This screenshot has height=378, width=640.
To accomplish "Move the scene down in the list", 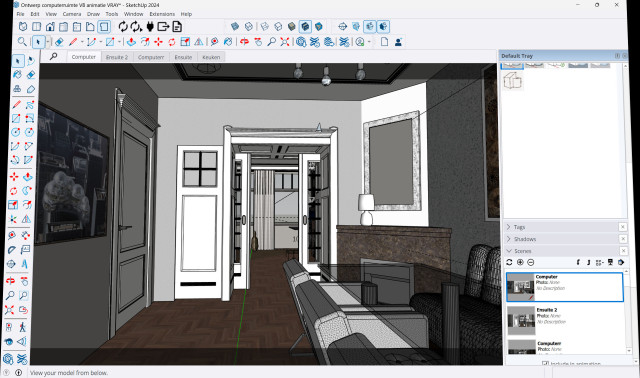I will pyautogui.click(x=589, y=262).
